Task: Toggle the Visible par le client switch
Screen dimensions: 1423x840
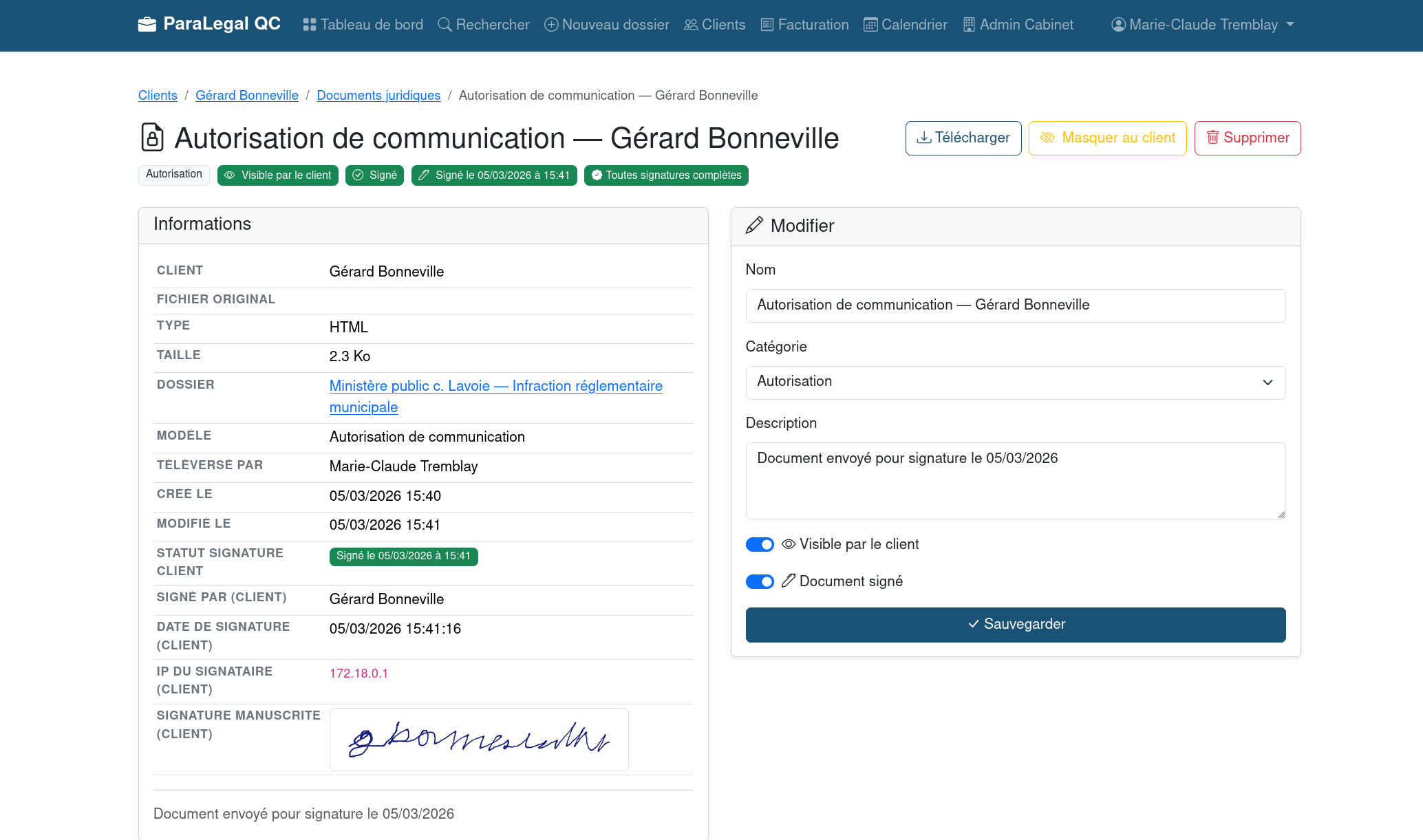Action: [760, 545]
